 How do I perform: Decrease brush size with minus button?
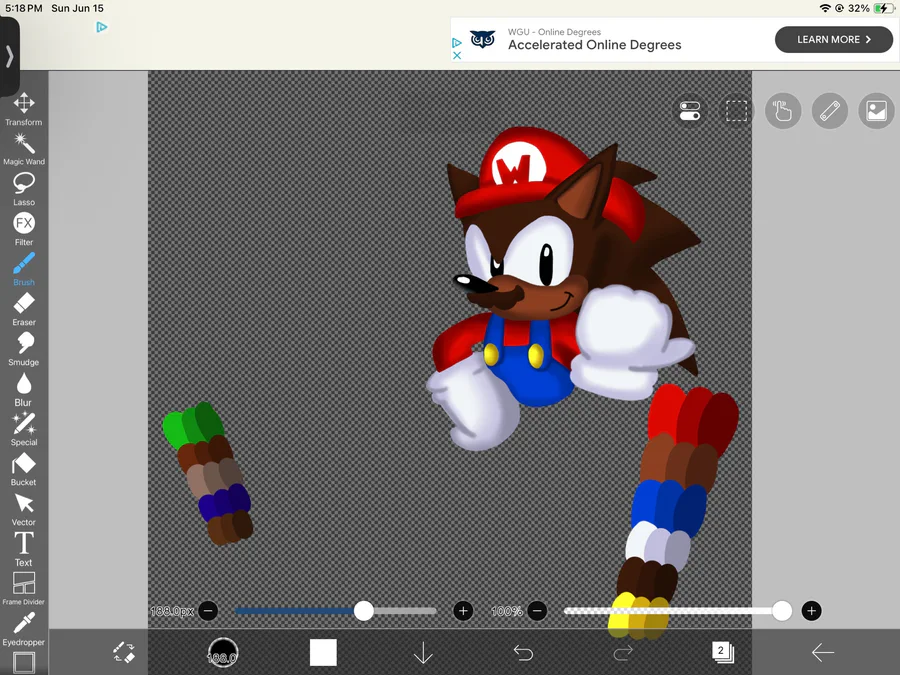click(208, 611)
